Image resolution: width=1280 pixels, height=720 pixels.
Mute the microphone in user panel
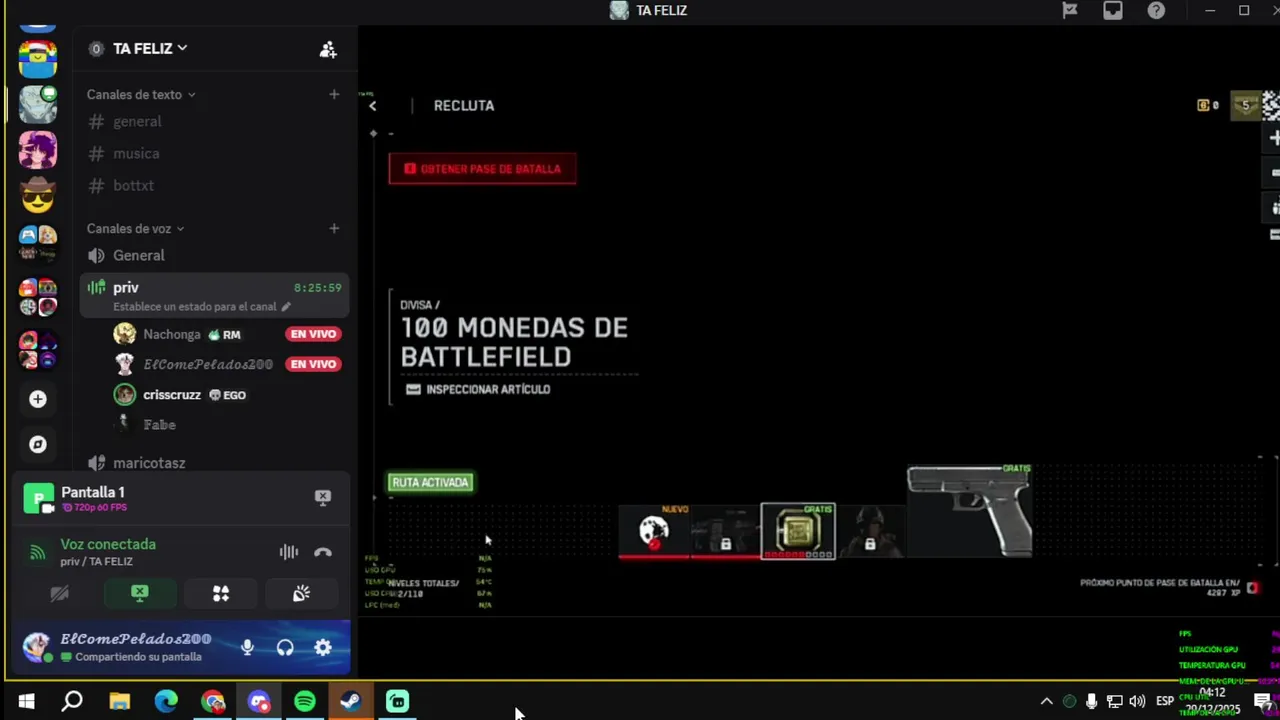coord(247,647)
